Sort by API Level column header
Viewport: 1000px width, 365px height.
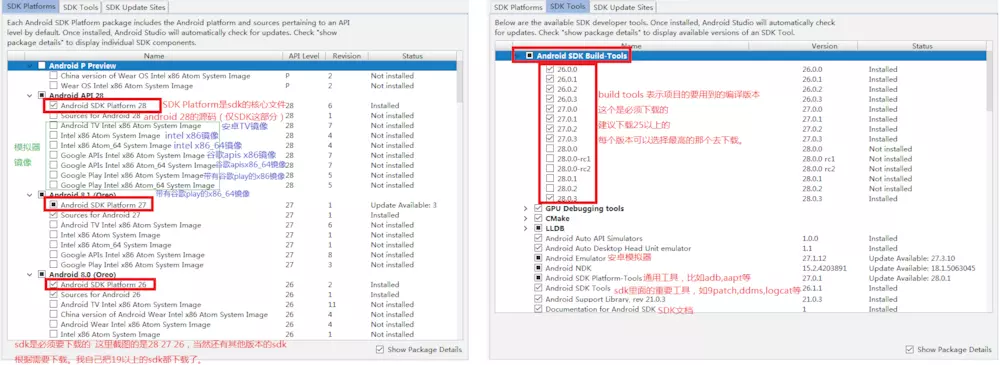pyautogui.click(x=304, y=56)
